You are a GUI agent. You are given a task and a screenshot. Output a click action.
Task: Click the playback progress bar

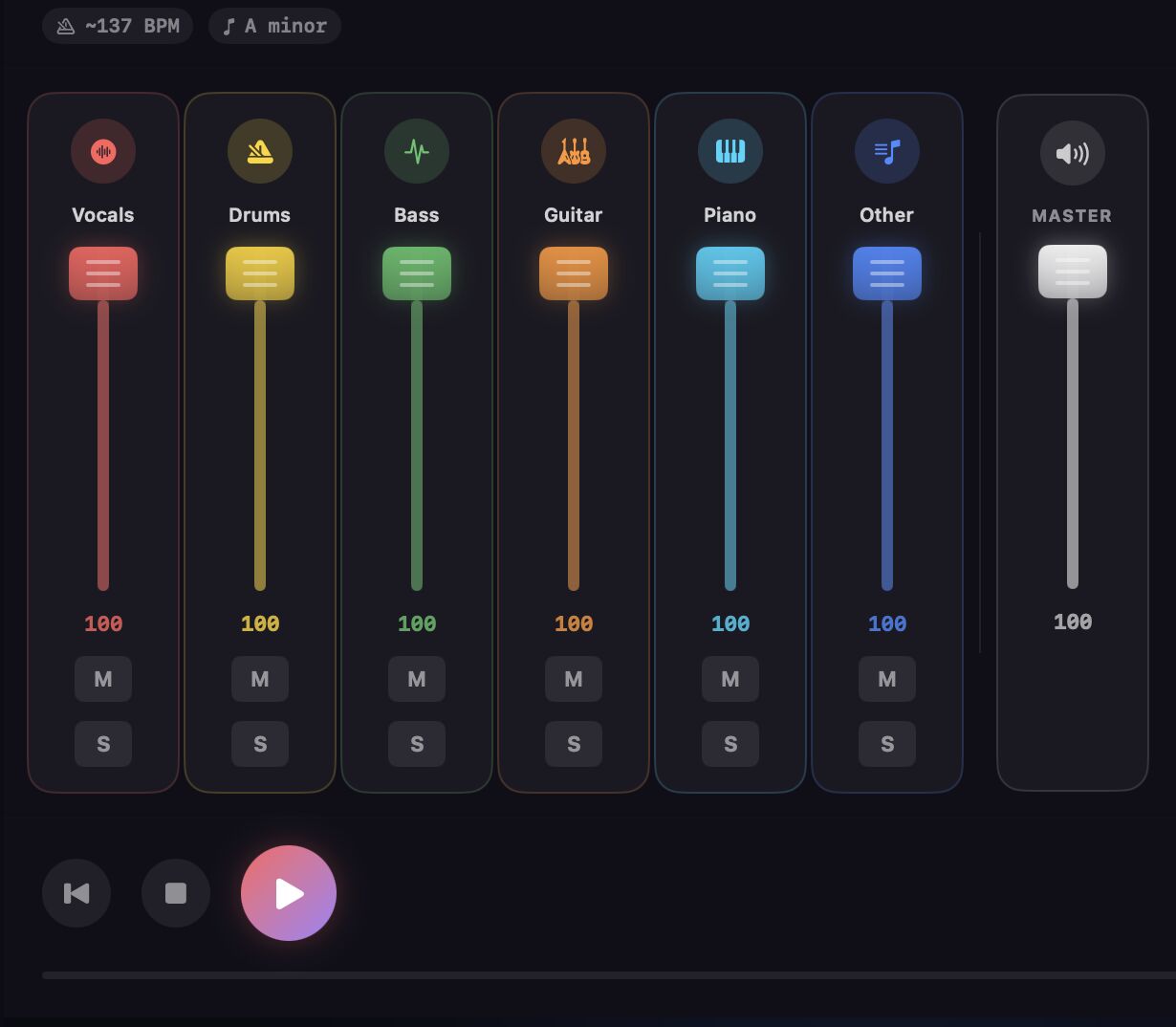pos(609,975)
